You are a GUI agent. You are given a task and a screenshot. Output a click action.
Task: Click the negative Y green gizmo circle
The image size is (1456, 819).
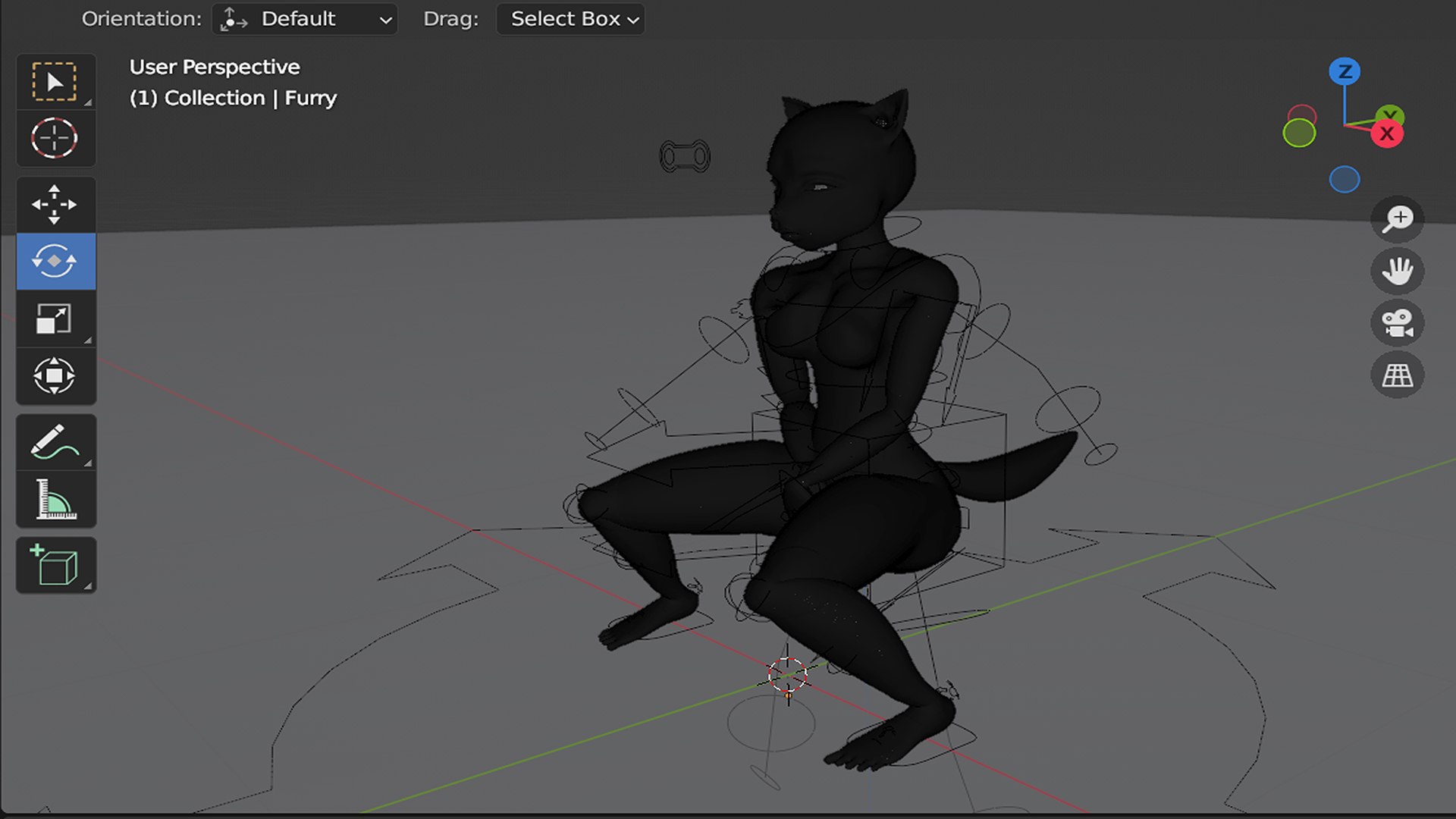(x=1299, y=133)
